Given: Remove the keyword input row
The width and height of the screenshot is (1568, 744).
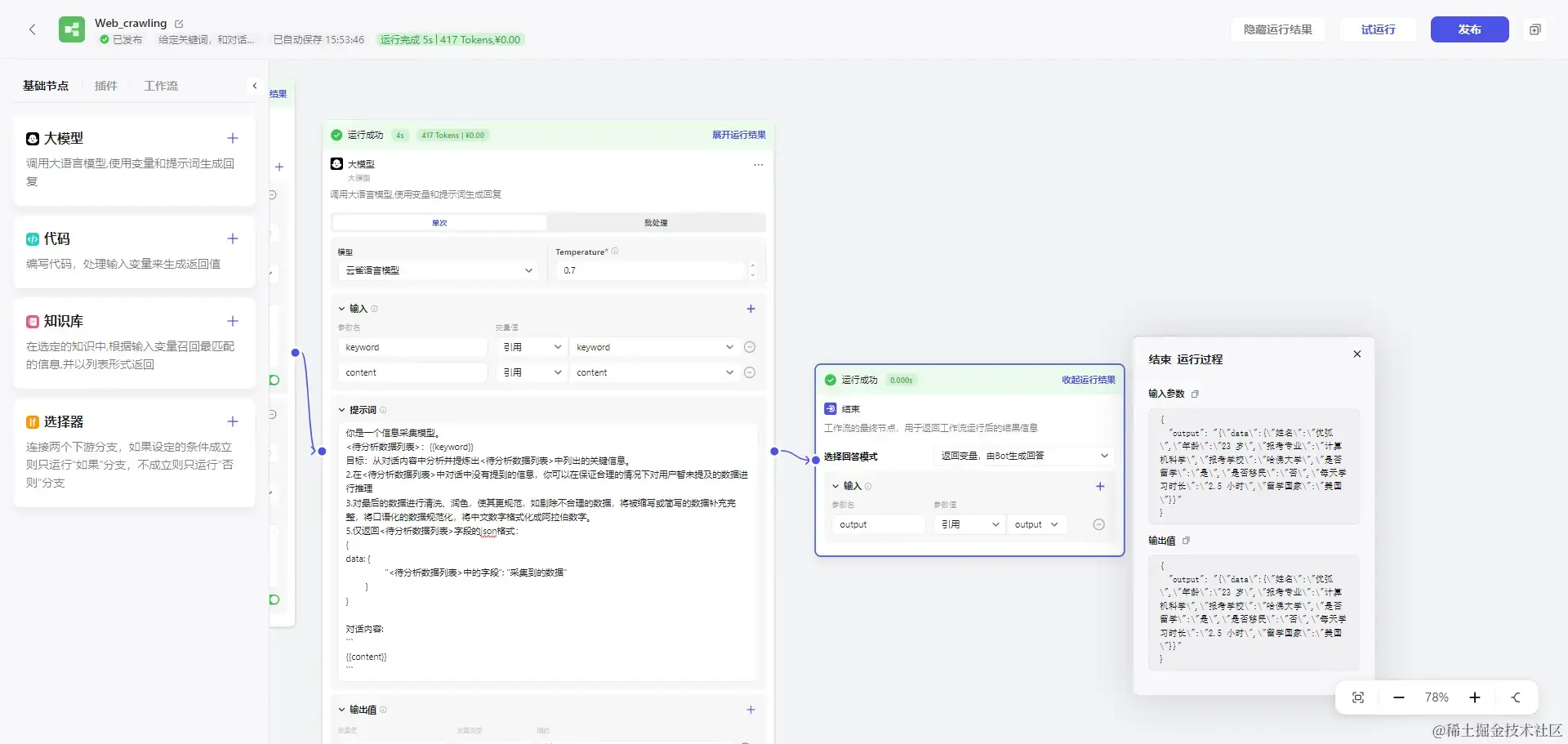Looking at the screenshot, I should 750,347.
